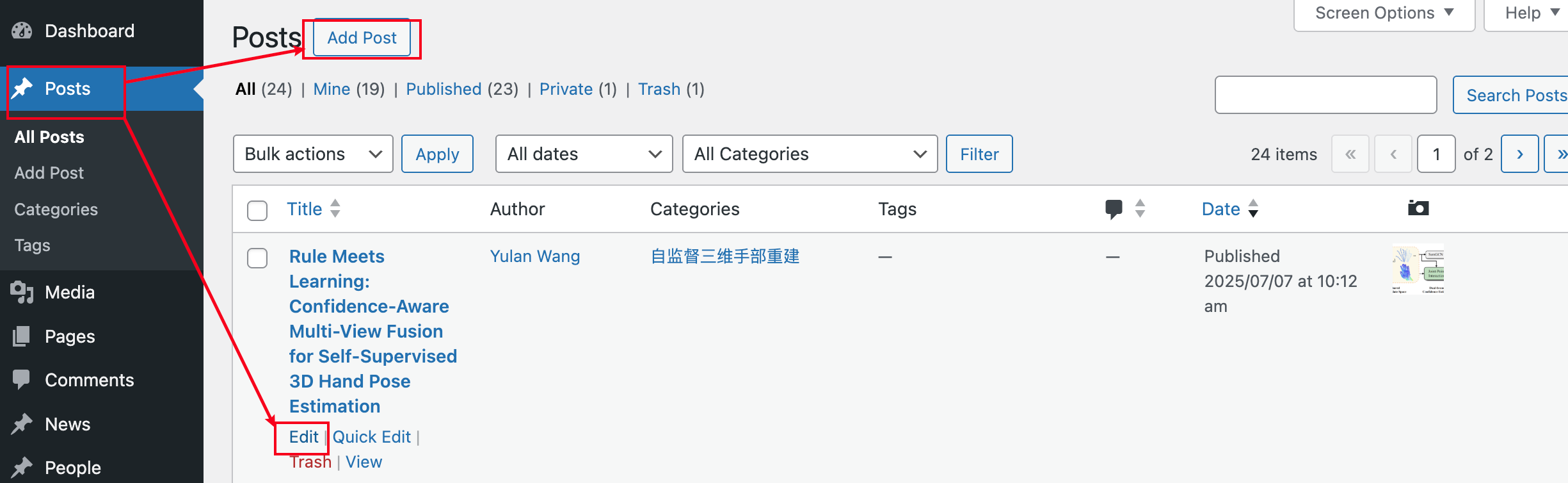
Task: Click the search posts text field
Action: [1325, 95]
